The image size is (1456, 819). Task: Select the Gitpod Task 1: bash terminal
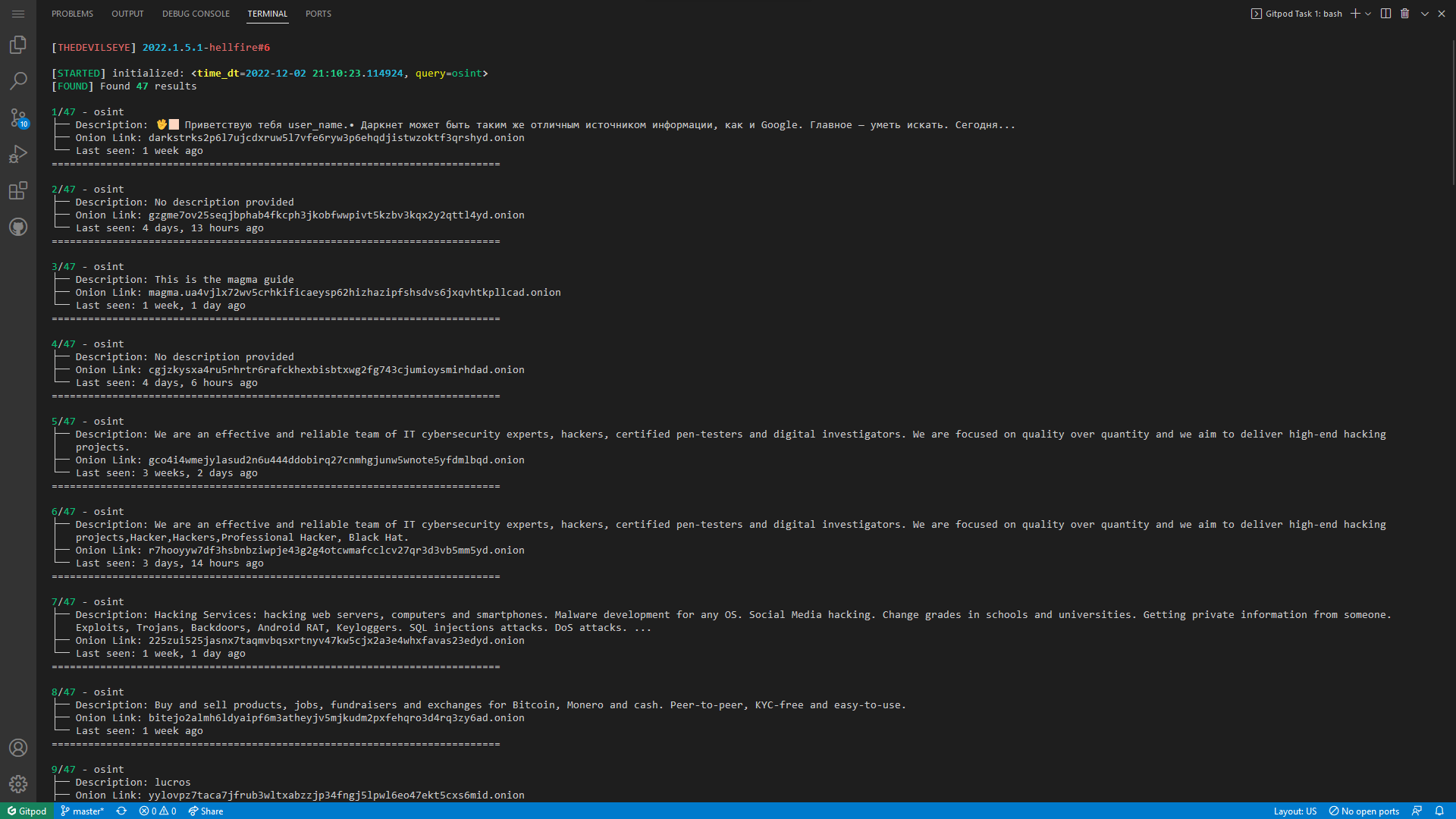(1297, 14)
